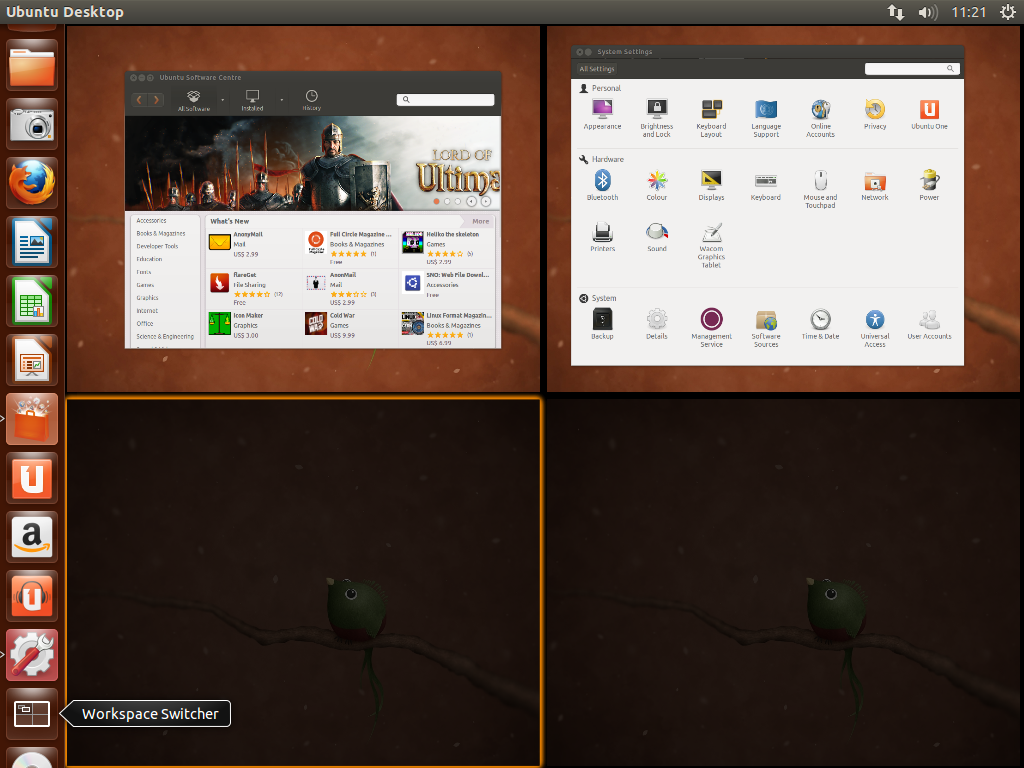Open Online Accounts settings
The width and height of the screenshot is (1024, 768).
820,119
